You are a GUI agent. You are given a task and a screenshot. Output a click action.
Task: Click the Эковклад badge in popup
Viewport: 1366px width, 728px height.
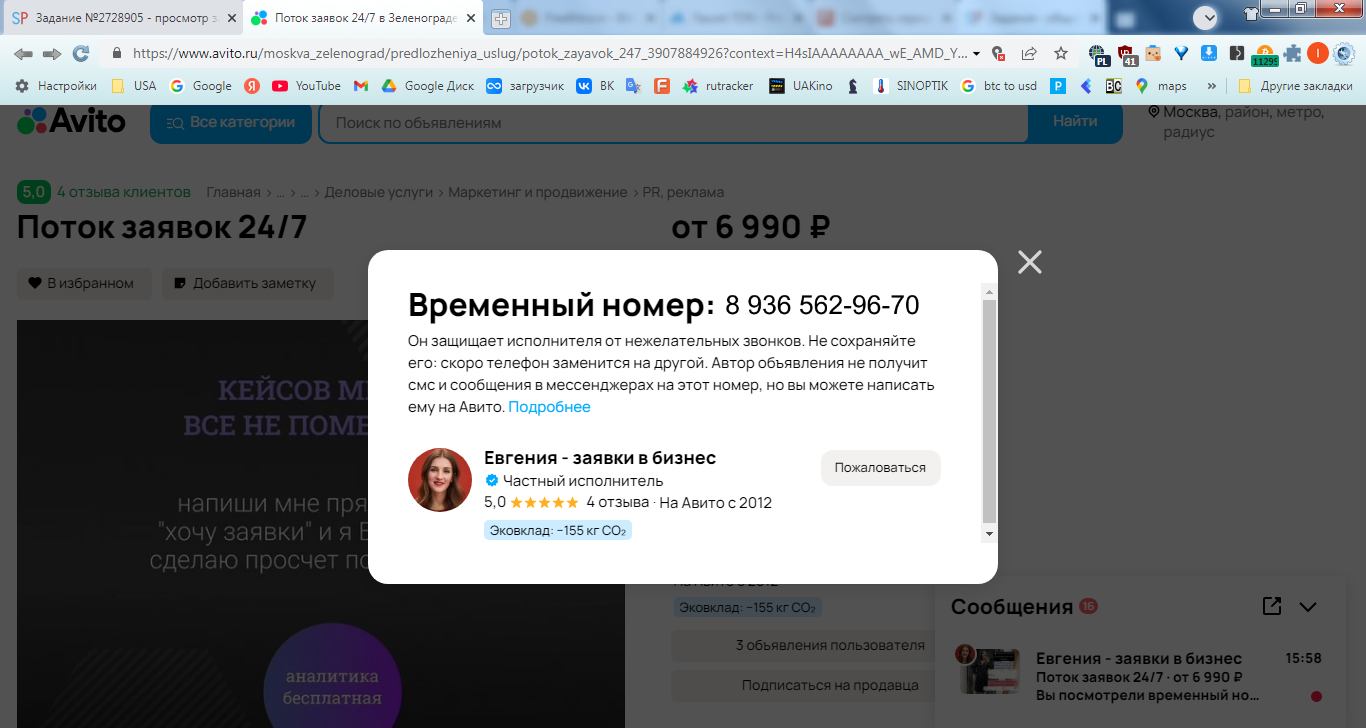(x=558, y=530)
